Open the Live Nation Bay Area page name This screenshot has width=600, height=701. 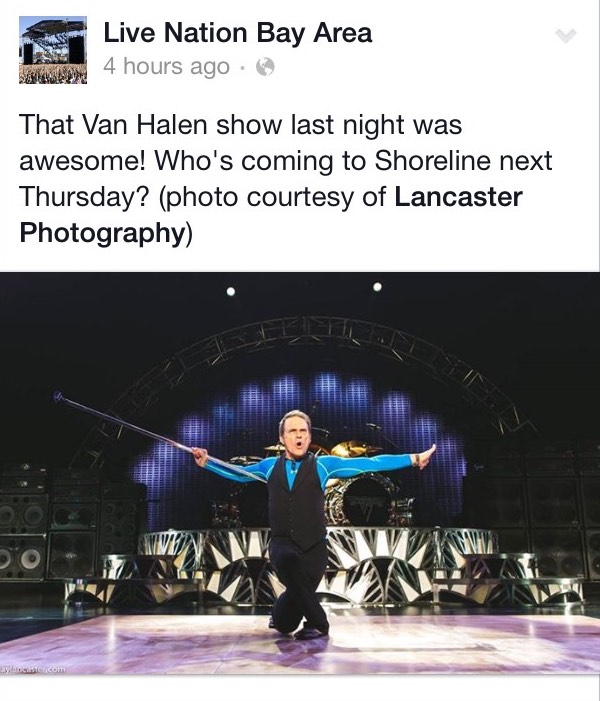[x=237, y=33]
